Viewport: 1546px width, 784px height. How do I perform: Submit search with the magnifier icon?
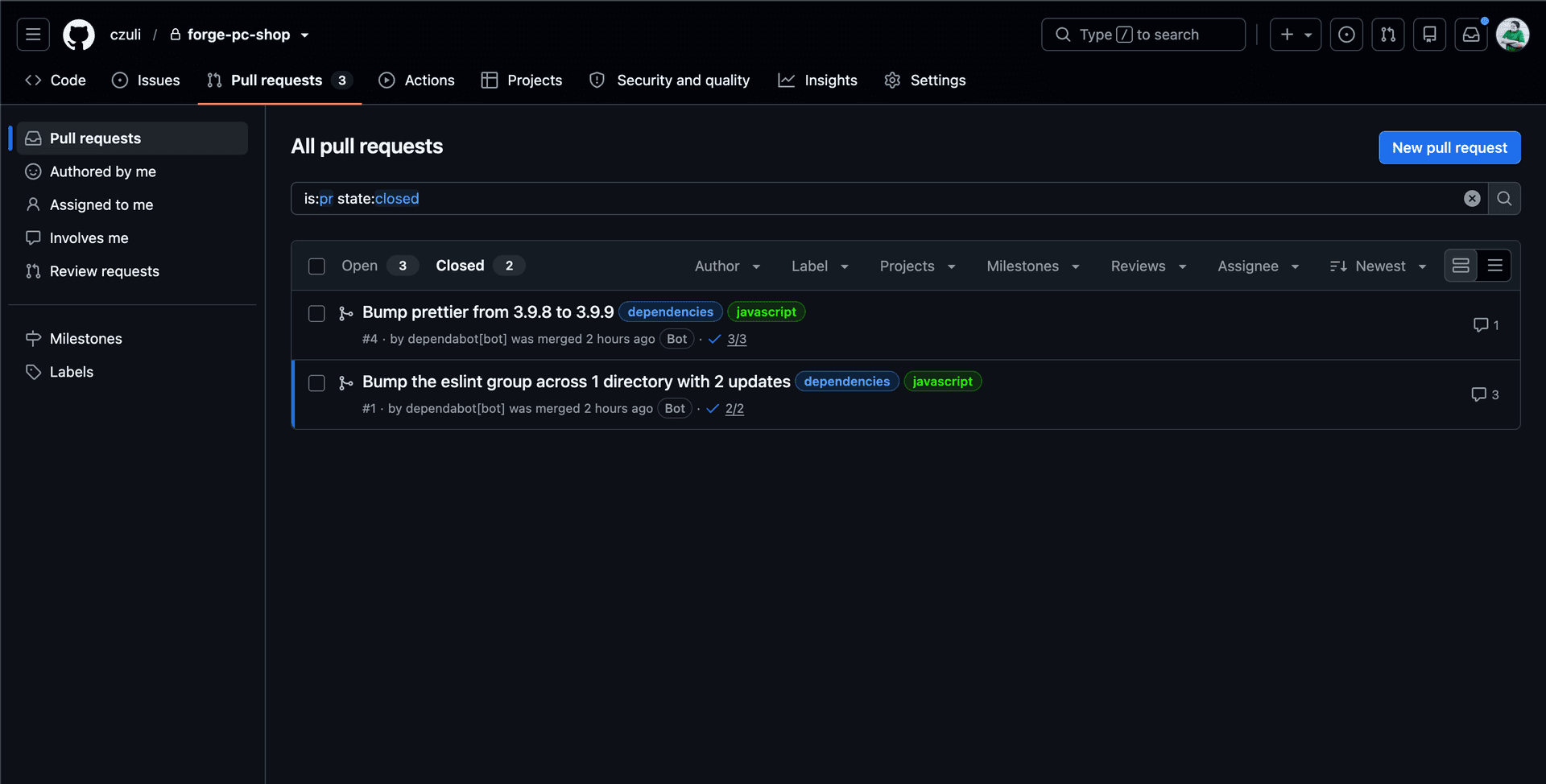pos(1504,199)
